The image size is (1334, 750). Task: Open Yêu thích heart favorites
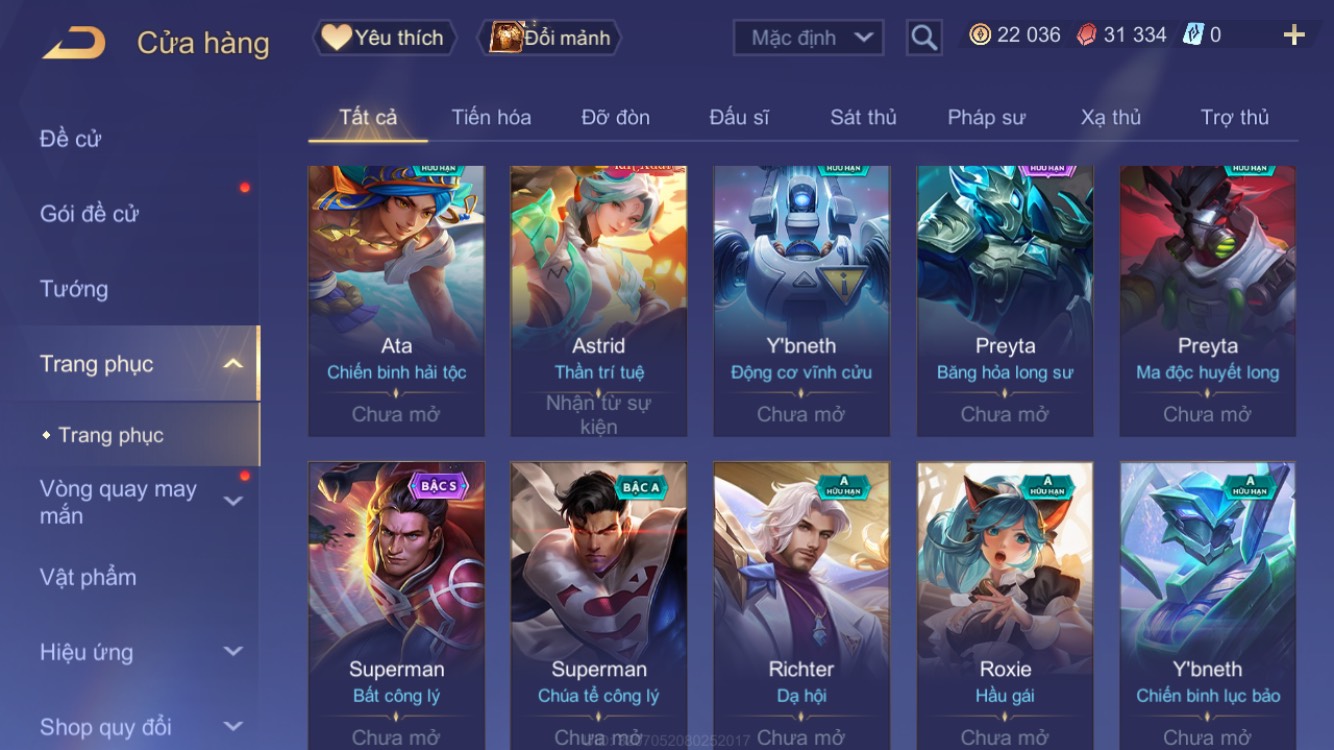[384, 38]
